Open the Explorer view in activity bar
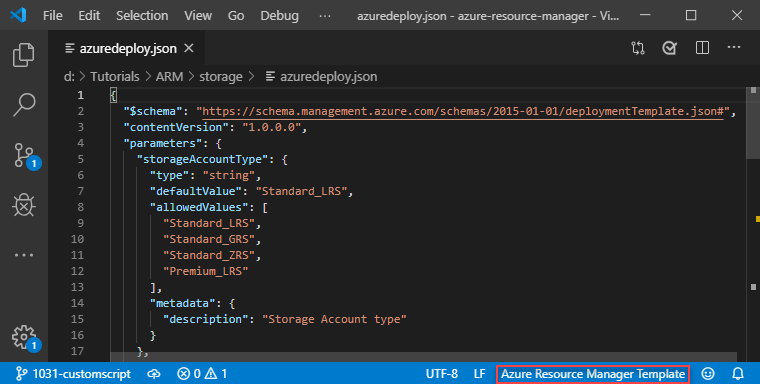The height and width of the screenshot is (384, 760). [x=24, y=54]
